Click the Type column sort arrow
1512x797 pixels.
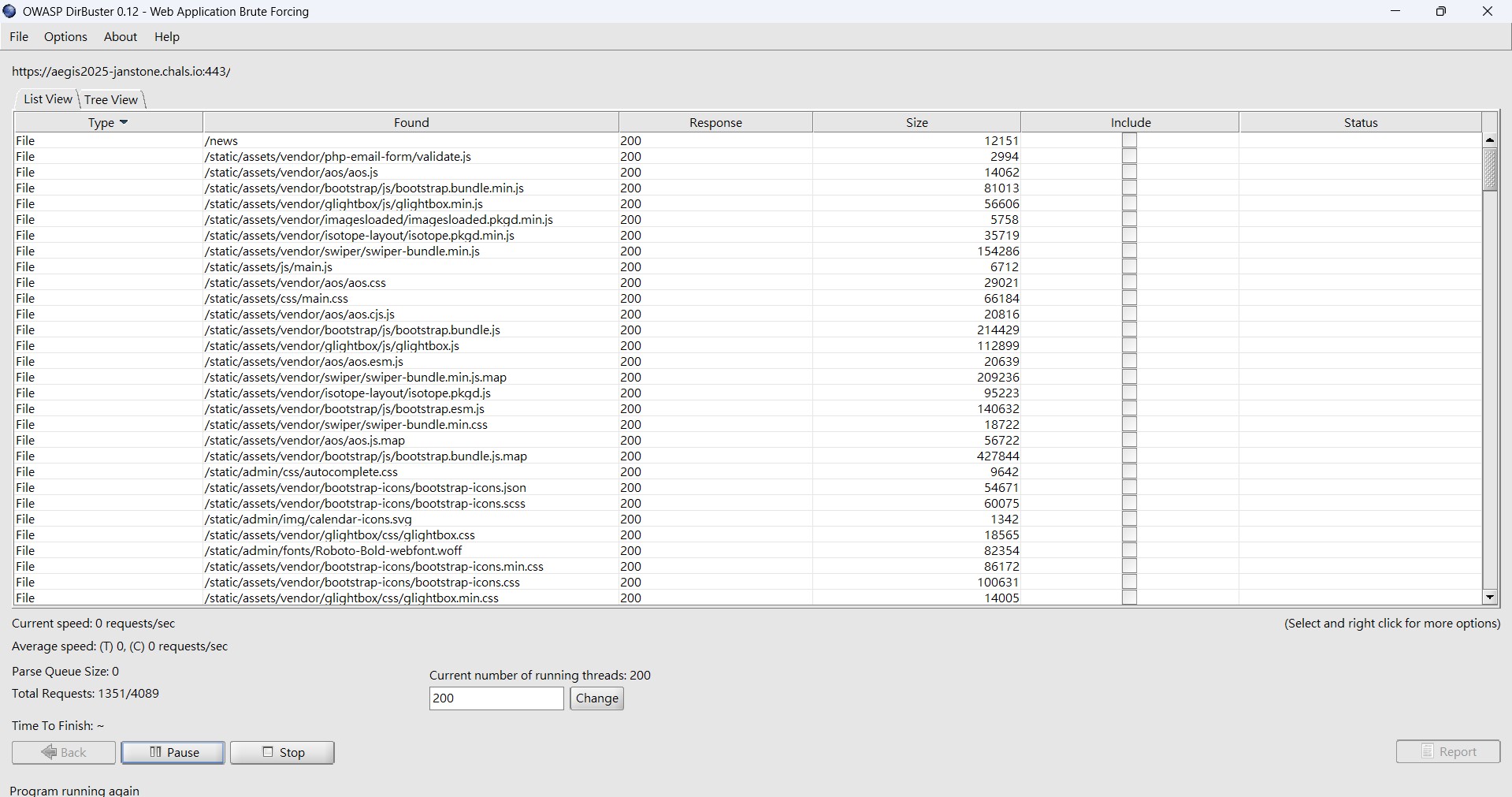[x=124, y=122]
